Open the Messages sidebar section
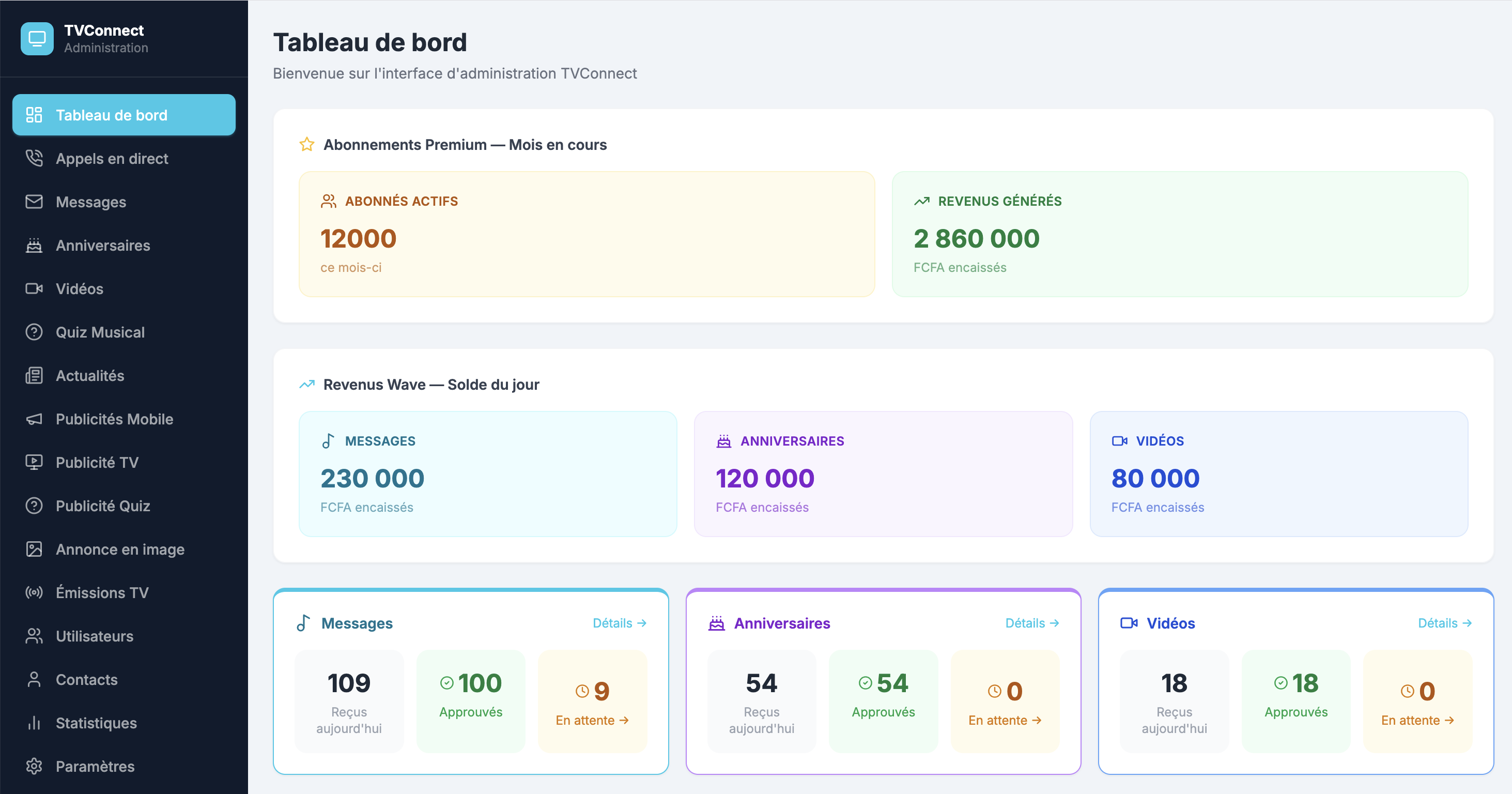 124,202
